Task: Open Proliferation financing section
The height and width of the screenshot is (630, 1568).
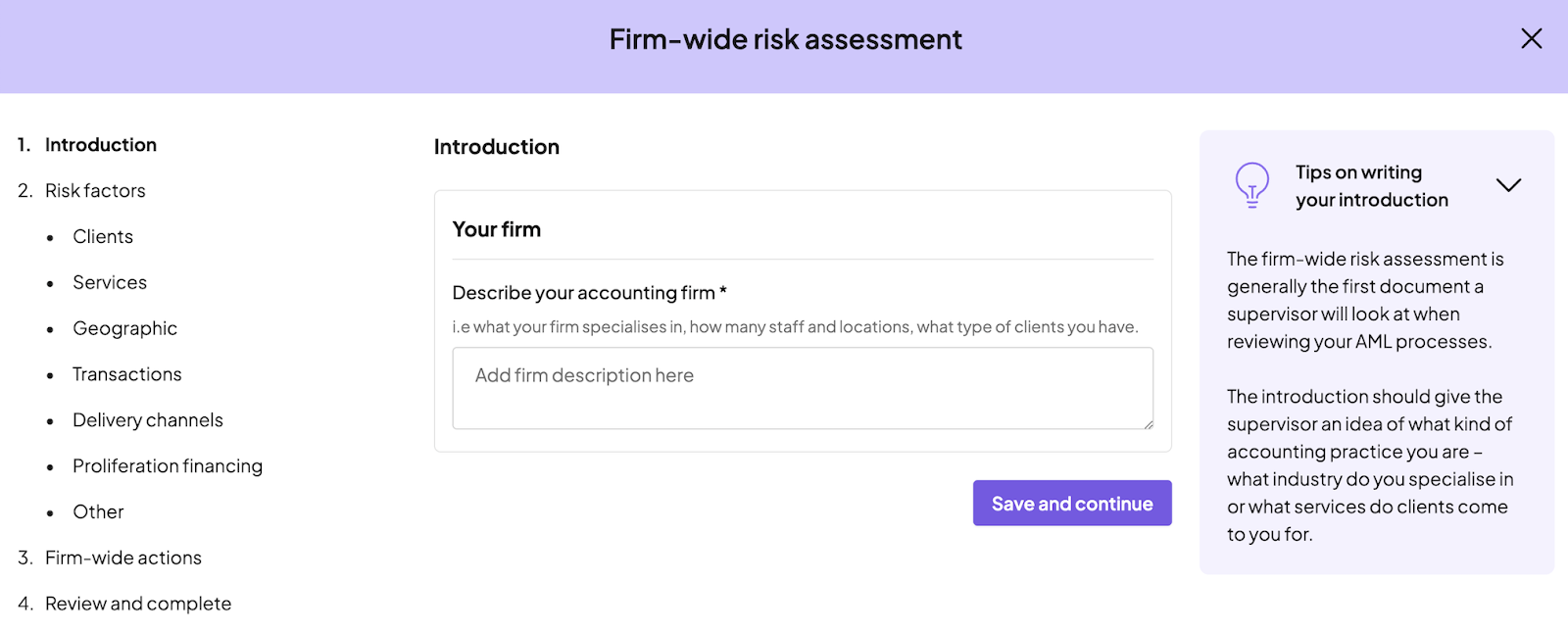Action: coord(168,466)
